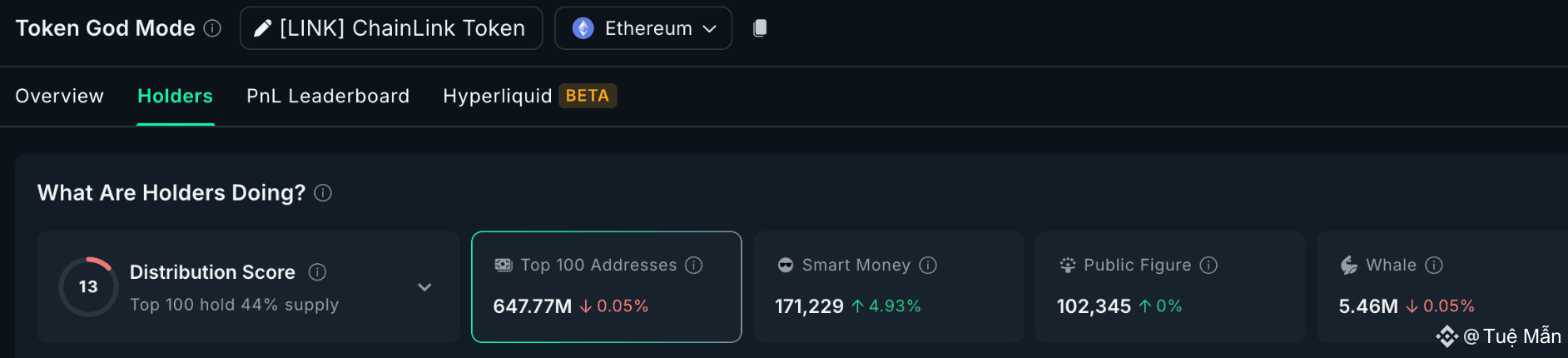This screenshot has height=358, width=1568.
Task: Open the Ethereum chain dropdown
Action: (x=643, y=28)
